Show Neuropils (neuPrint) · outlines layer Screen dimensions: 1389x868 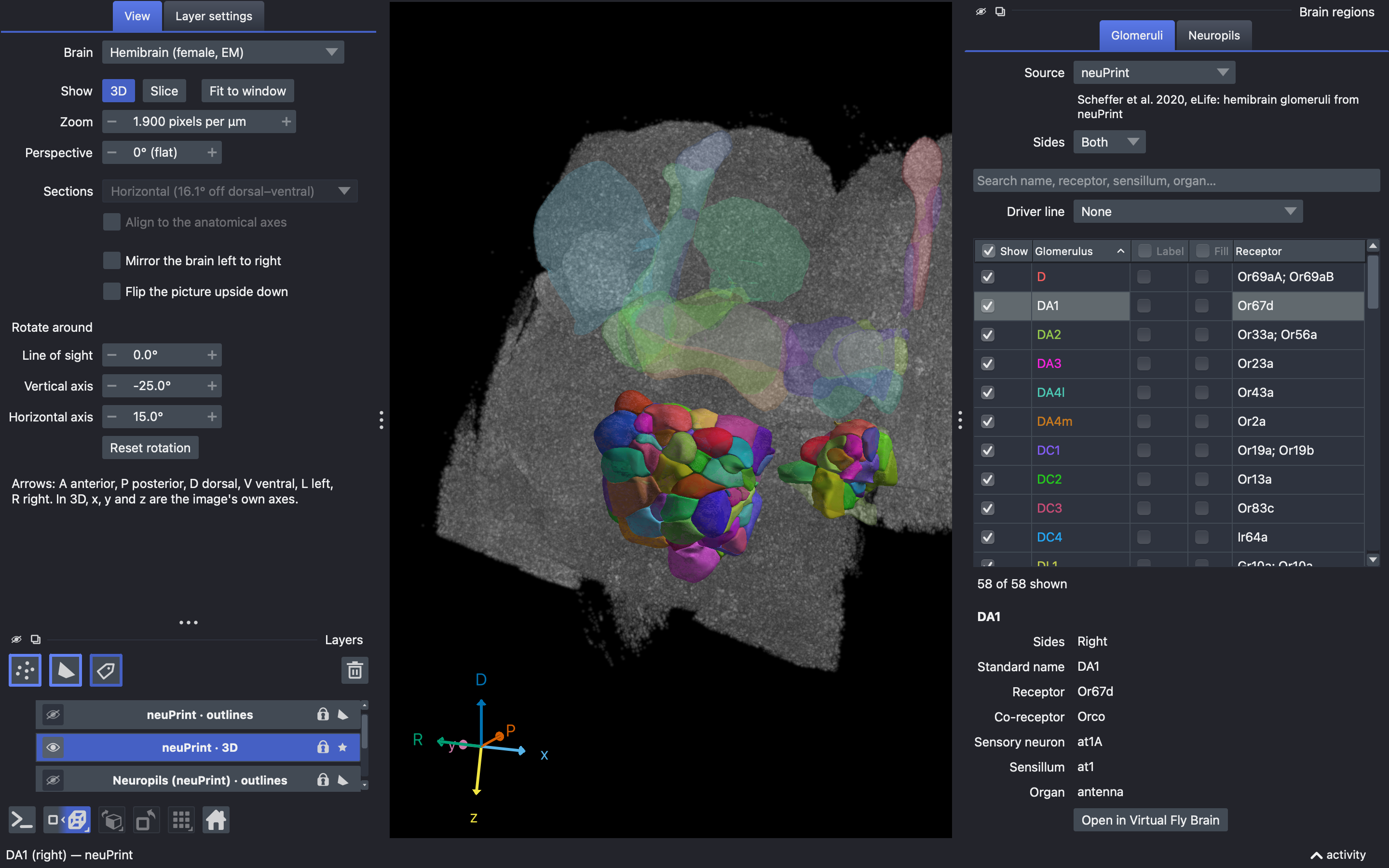53,780
